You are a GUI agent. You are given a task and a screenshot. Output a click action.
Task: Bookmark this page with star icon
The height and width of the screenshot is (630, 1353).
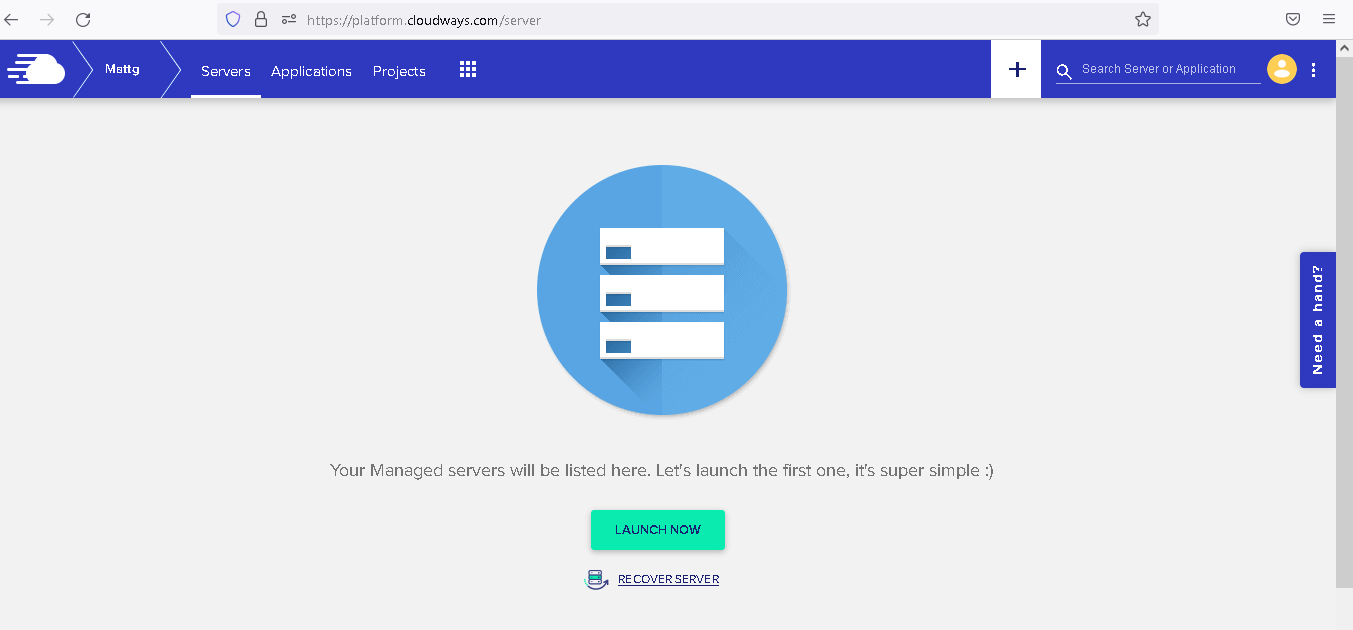(1142, 19)
